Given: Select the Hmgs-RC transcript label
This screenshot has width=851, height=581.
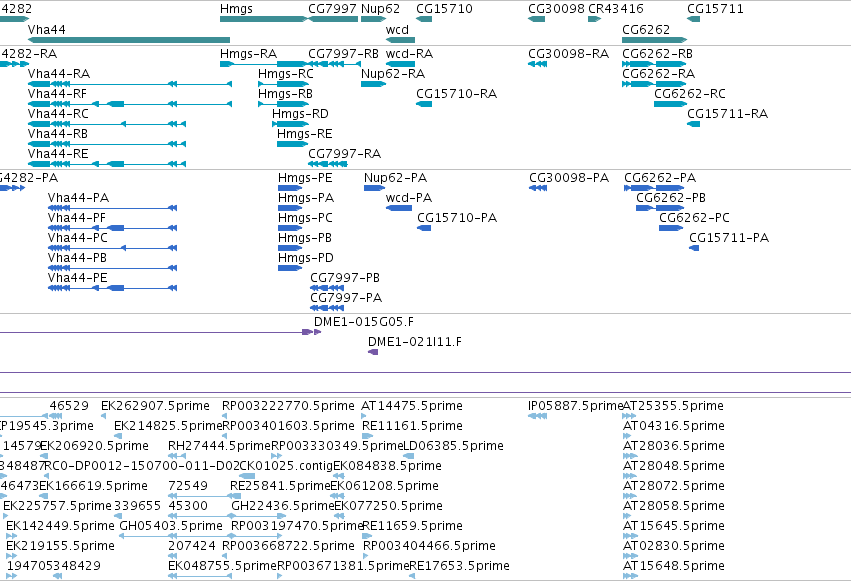Looking at the screenshot, I should pos(285,74).
